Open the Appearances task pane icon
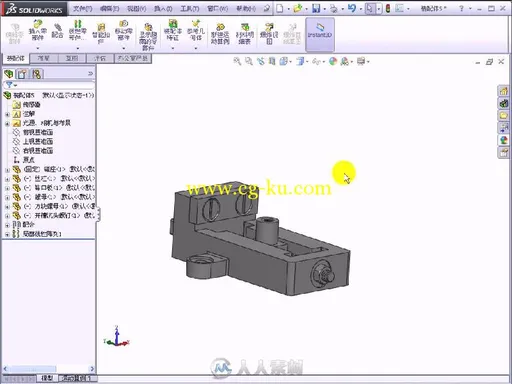This screenshot has height=384, width=512. click(503, 140)
